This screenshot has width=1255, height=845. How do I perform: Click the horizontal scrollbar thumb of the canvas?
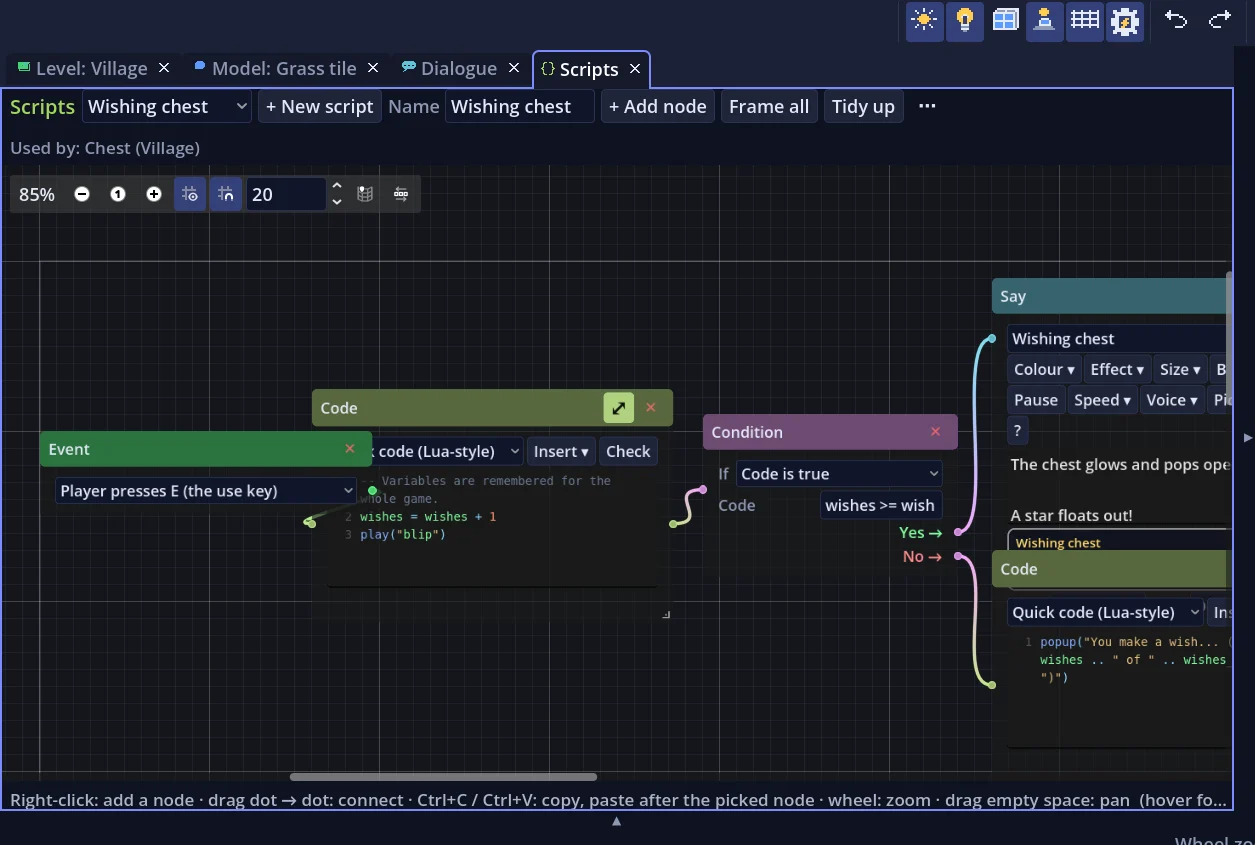pyautogui.click(x=443, y=777)
